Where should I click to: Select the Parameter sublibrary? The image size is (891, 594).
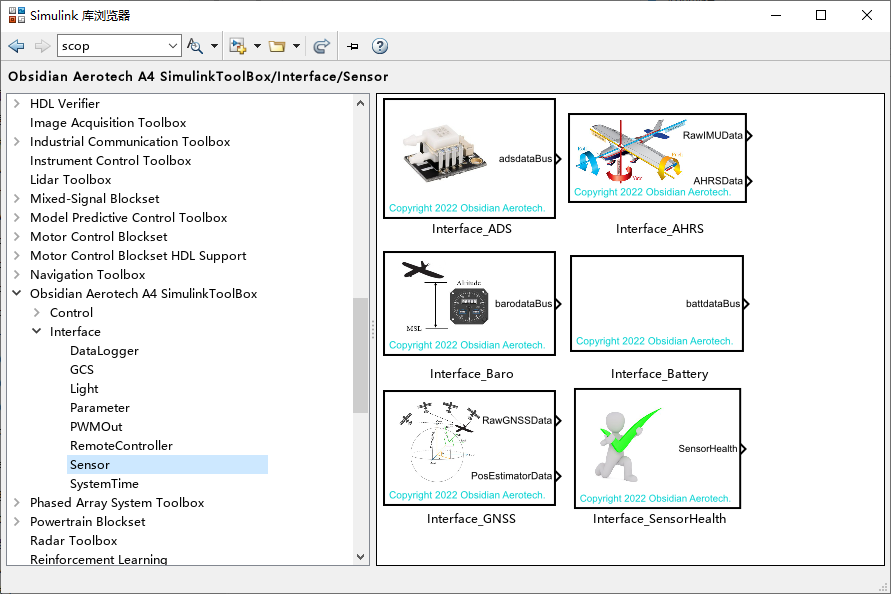click(x=99, y=408)
